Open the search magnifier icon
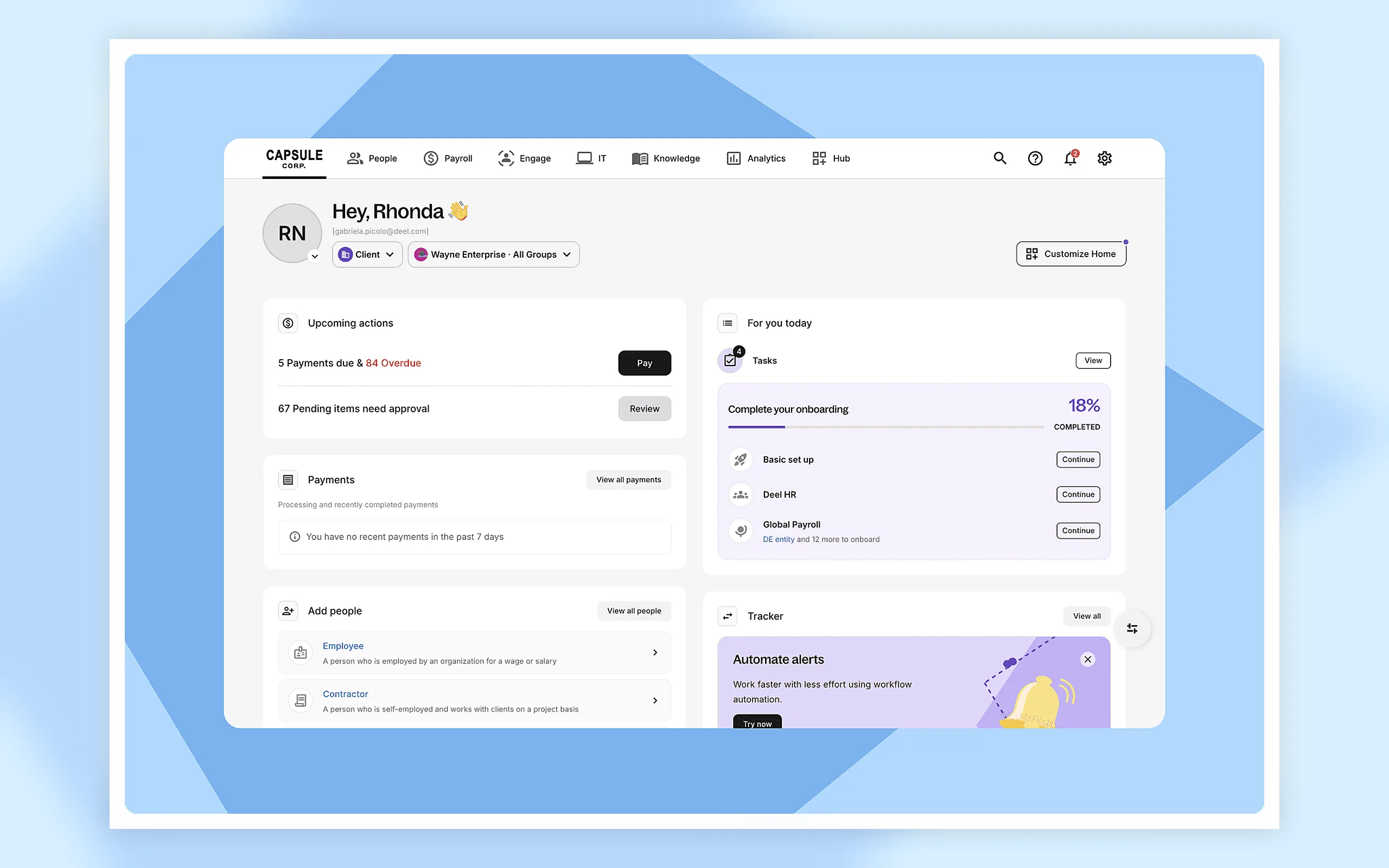 click(x=1000, y=158)
